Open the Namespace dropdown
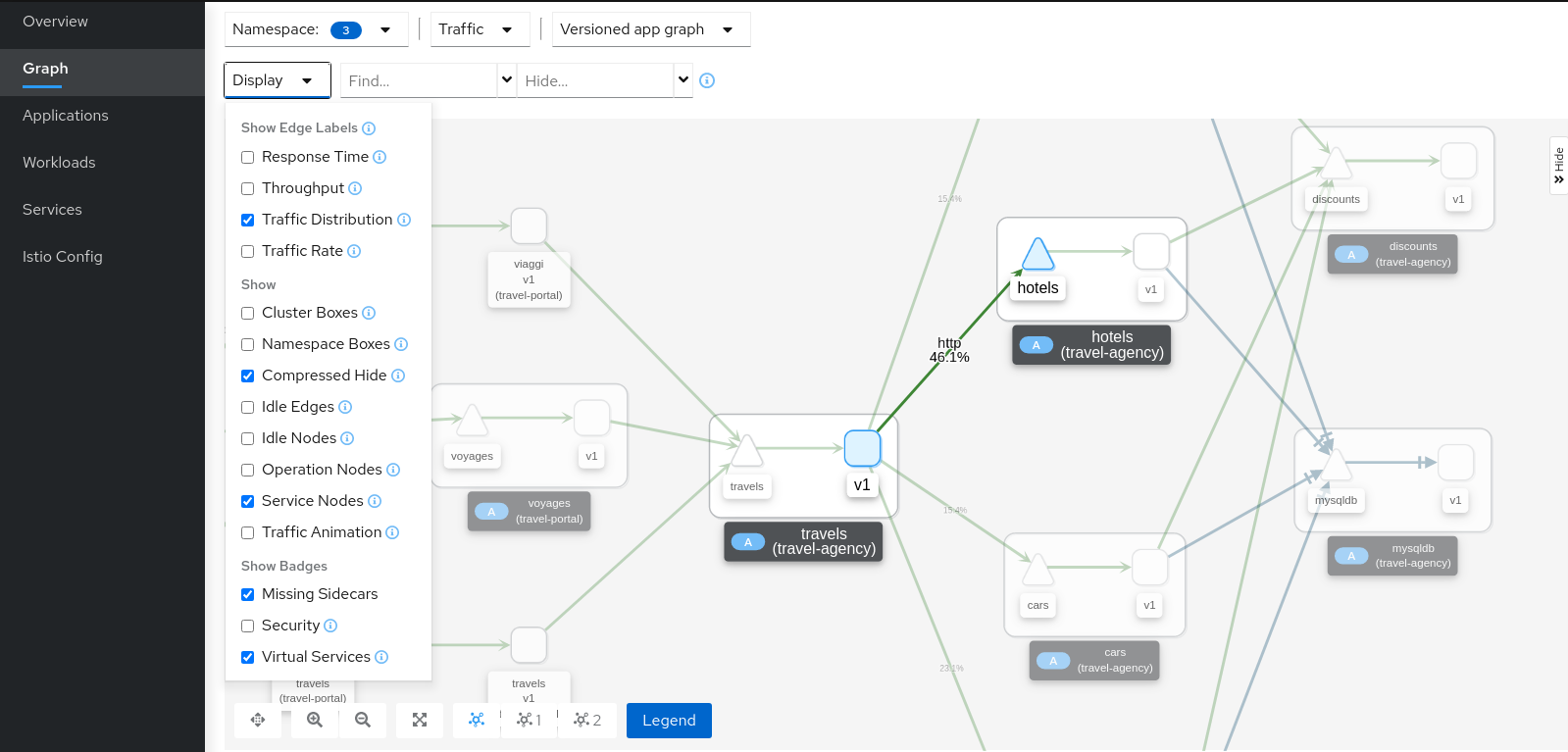 pyautogui.click(x=316, y=29)
